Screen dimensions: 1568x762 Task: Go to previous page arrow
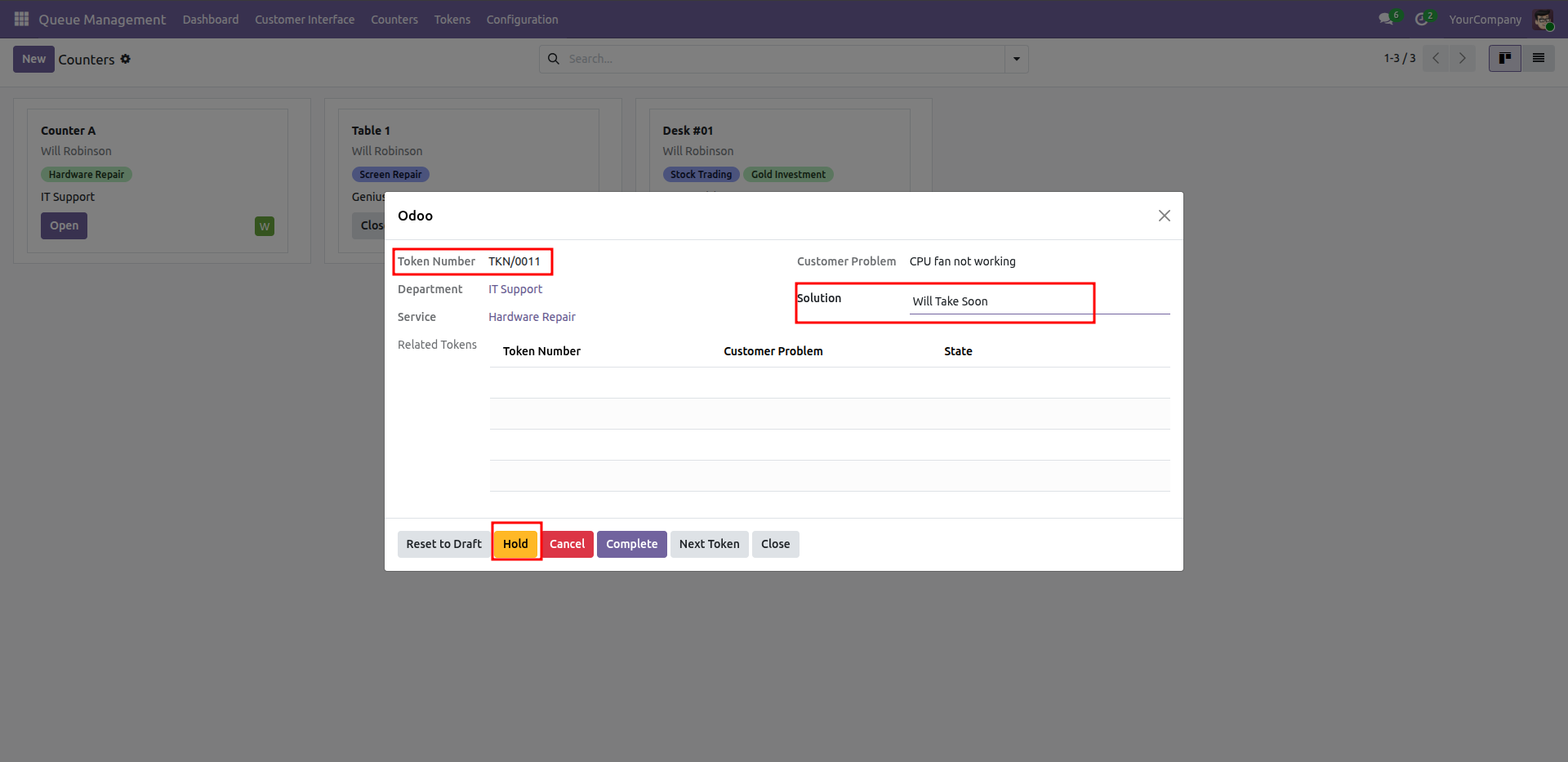[x=1436, y=58]
